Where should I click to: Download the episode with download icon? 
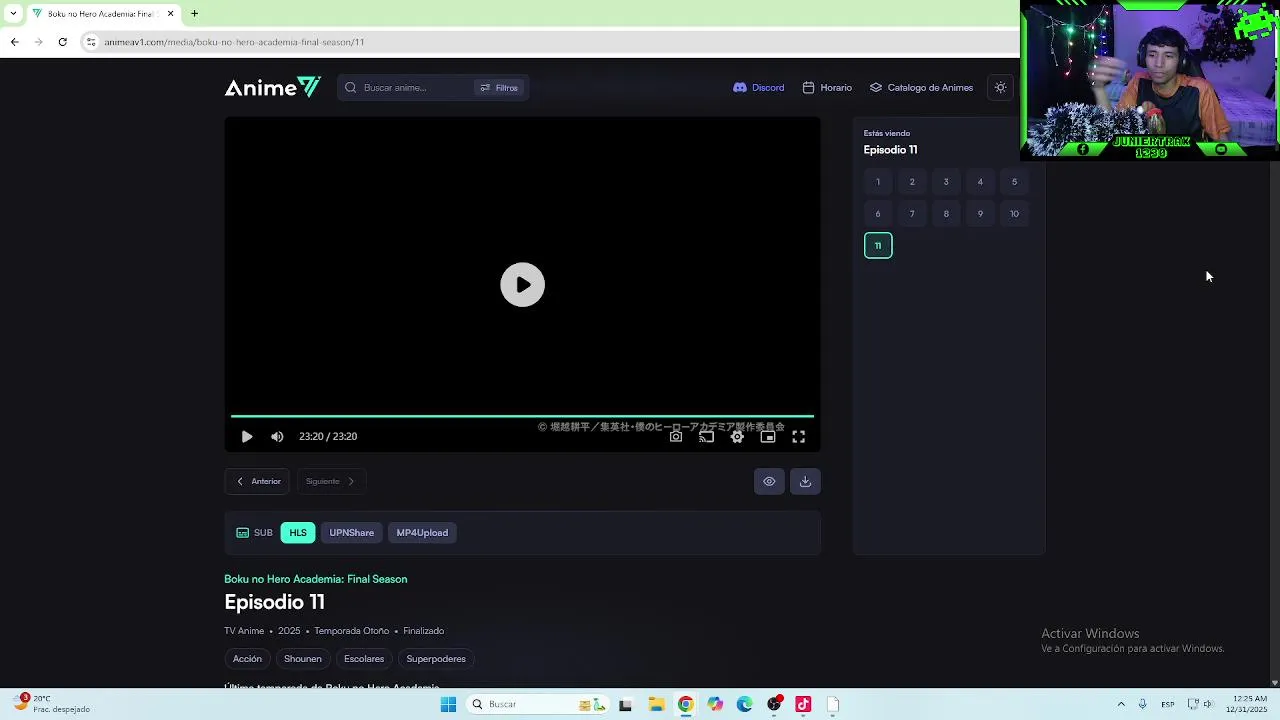[805, 482]
